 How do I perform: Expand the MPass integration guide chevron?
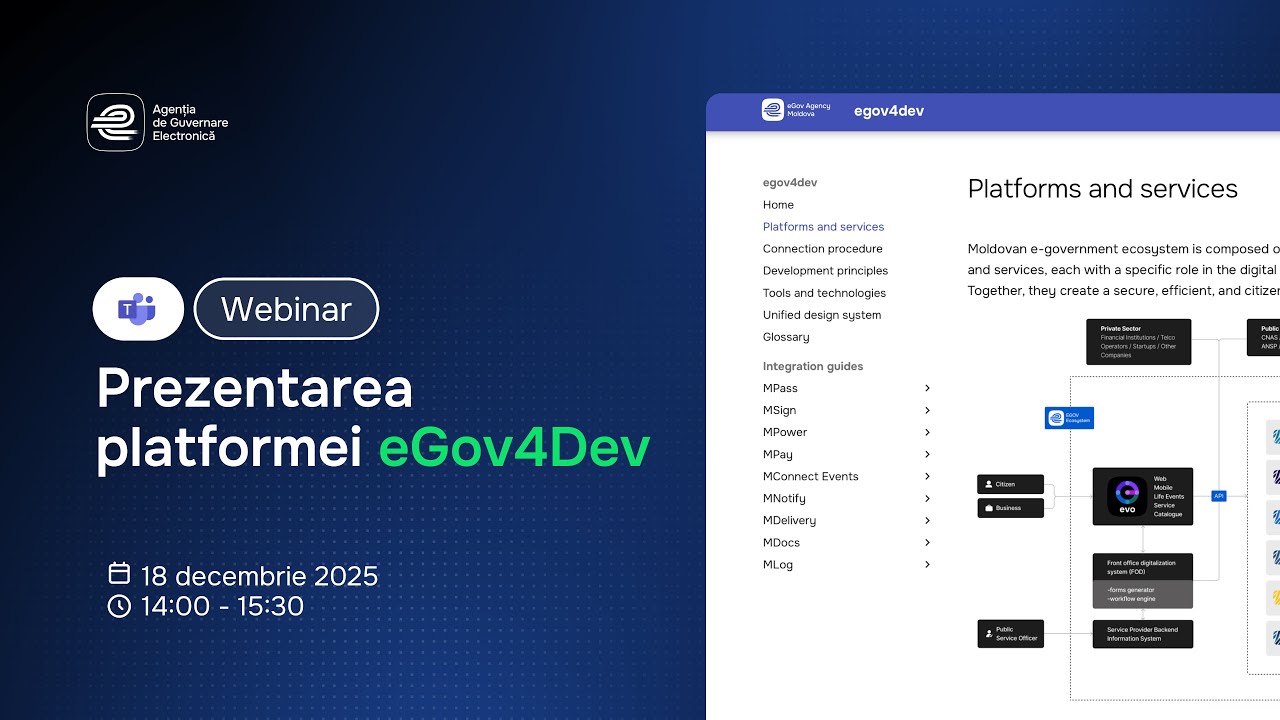(927, 388)
